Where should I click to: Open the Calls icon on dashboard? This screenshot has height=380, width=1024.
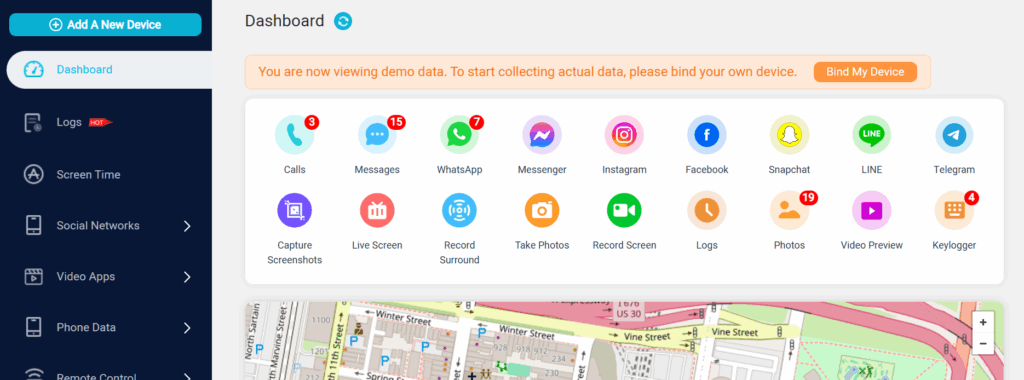295,135
